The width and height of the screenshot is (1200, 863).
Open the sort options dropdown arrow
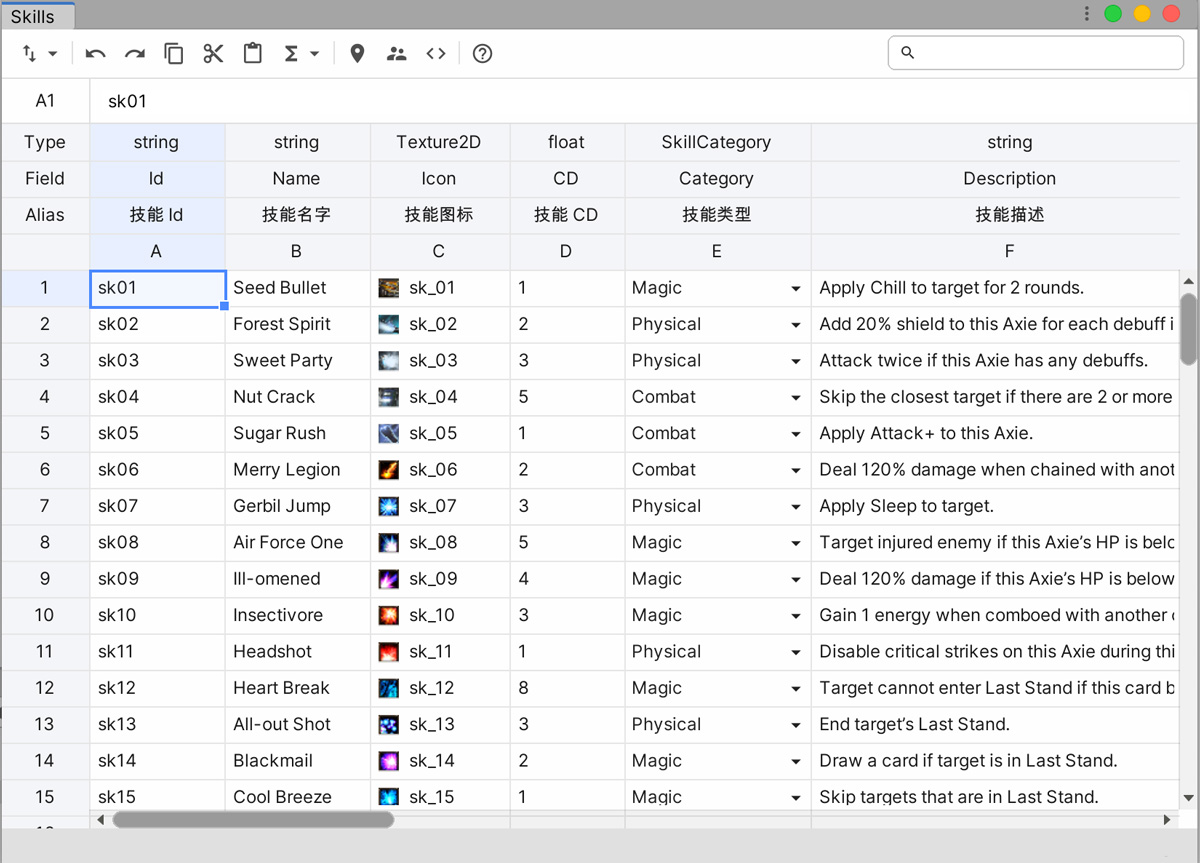pyautogui.click(x=52, y=53)
